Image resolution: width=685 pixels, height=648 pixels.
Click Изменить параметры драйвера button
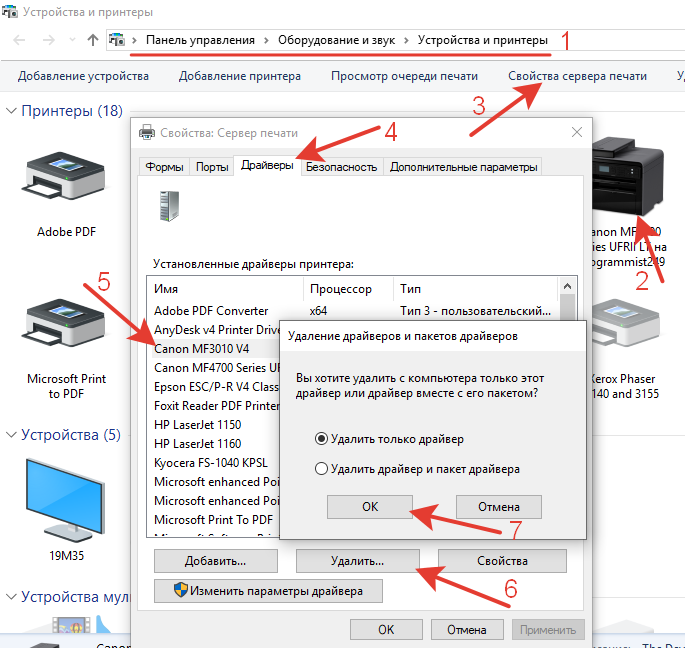[x=268, y=591]
